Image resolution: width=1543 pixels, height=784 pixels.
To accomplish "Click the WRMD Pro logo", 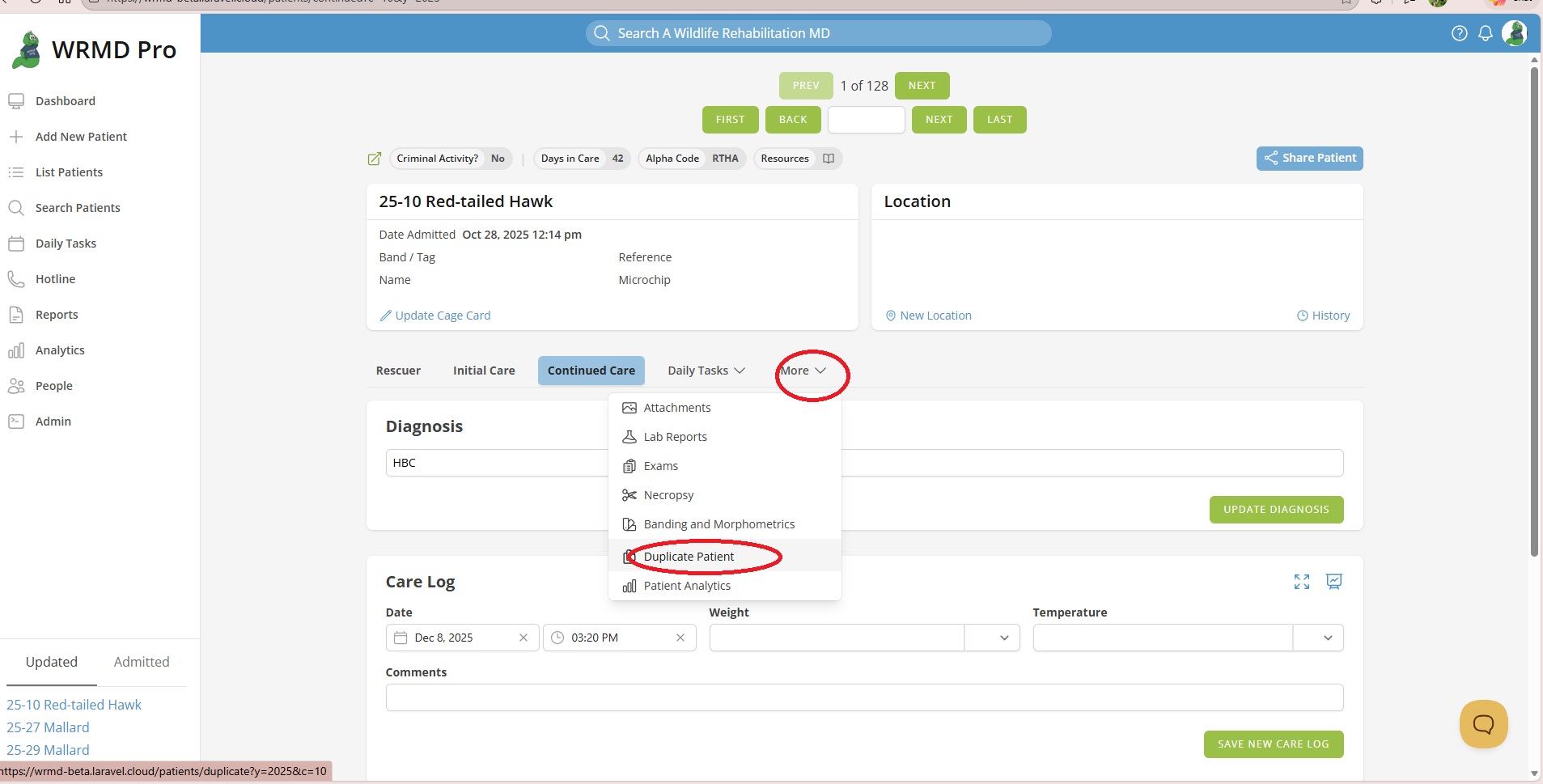I will click(x=93, y=50).
